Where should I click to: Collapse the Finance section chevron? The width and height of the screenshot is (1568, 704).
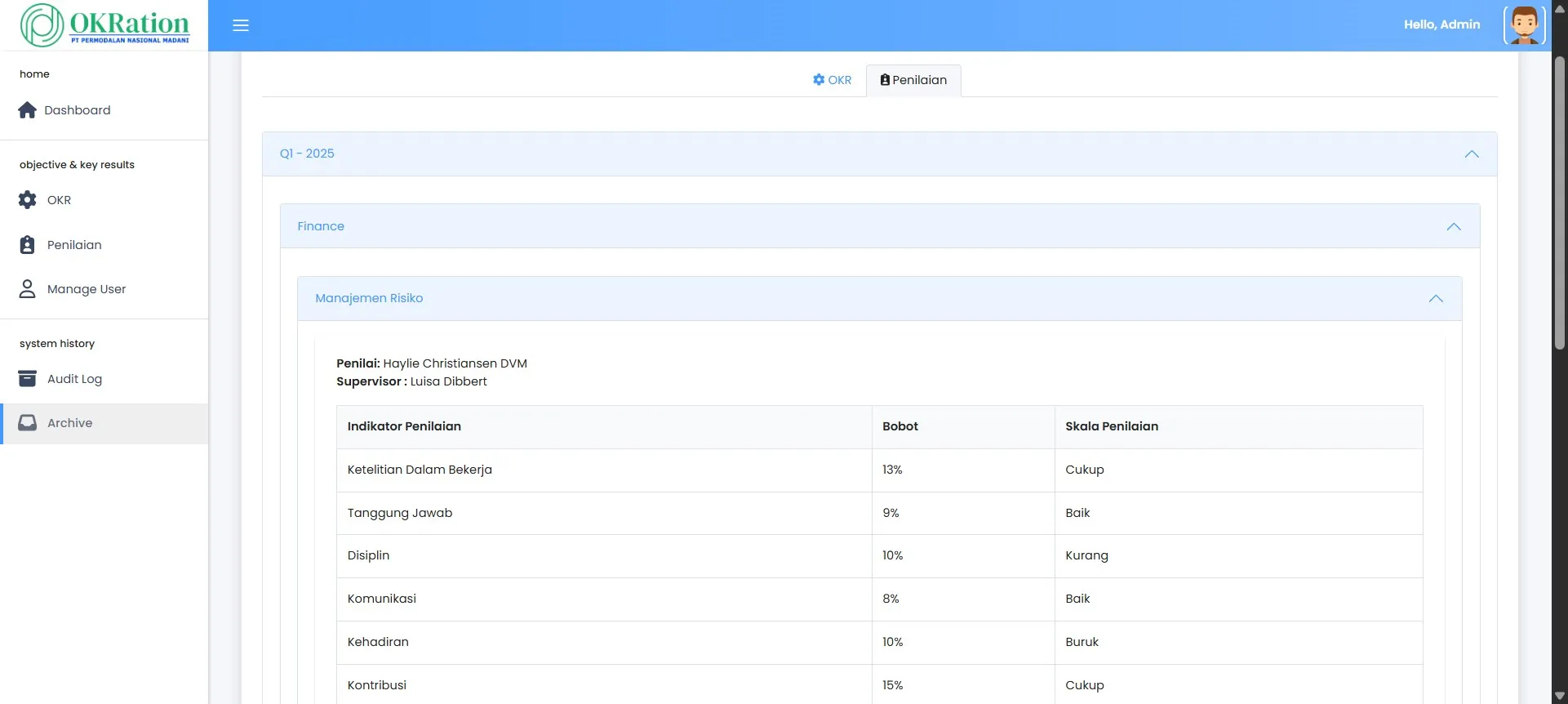1454,227
